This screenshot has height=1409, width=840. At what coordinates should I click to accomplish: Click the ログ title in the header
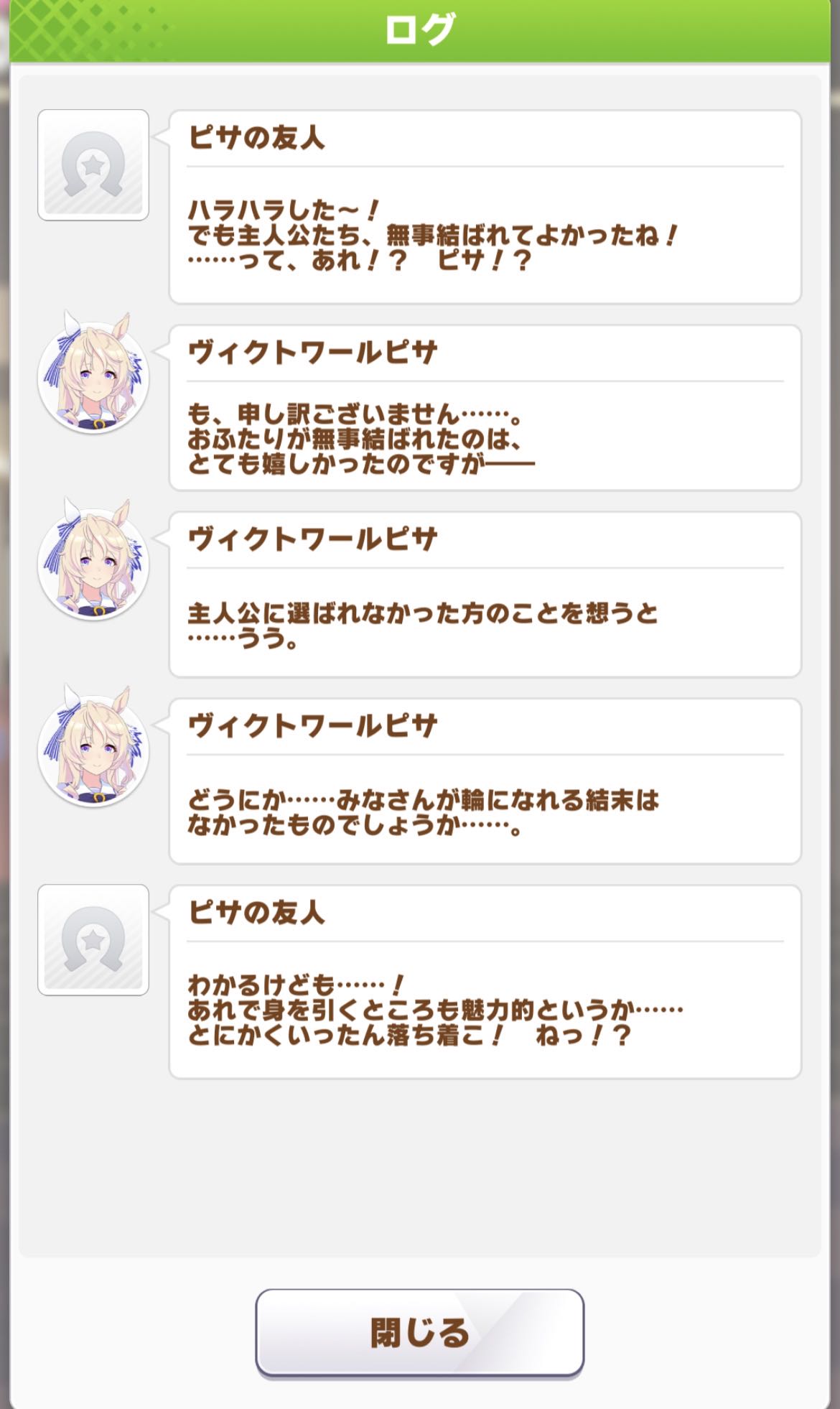tap(420, 30)
